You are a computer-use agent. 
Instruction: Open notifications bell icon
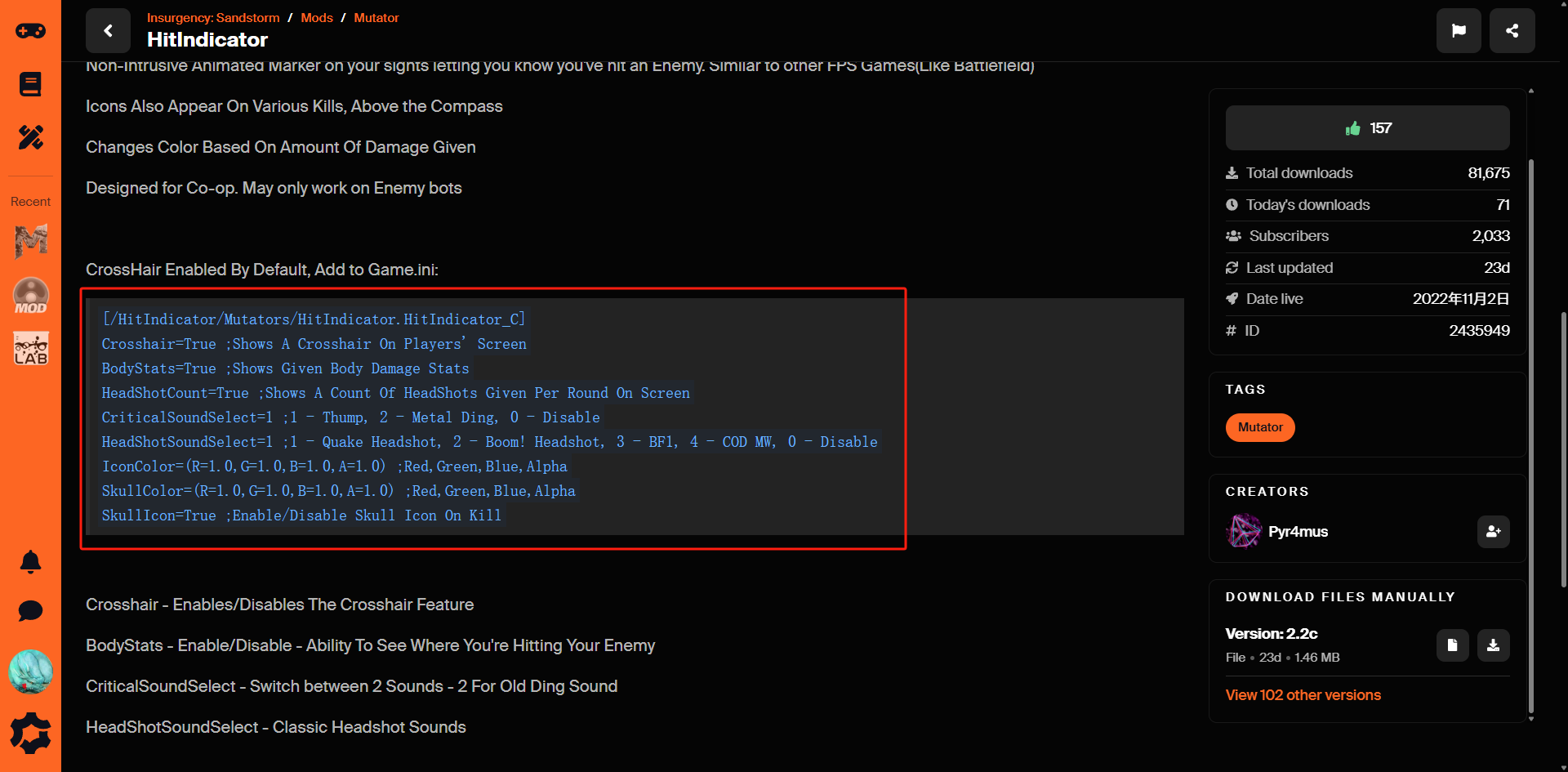tap(30, 562)
